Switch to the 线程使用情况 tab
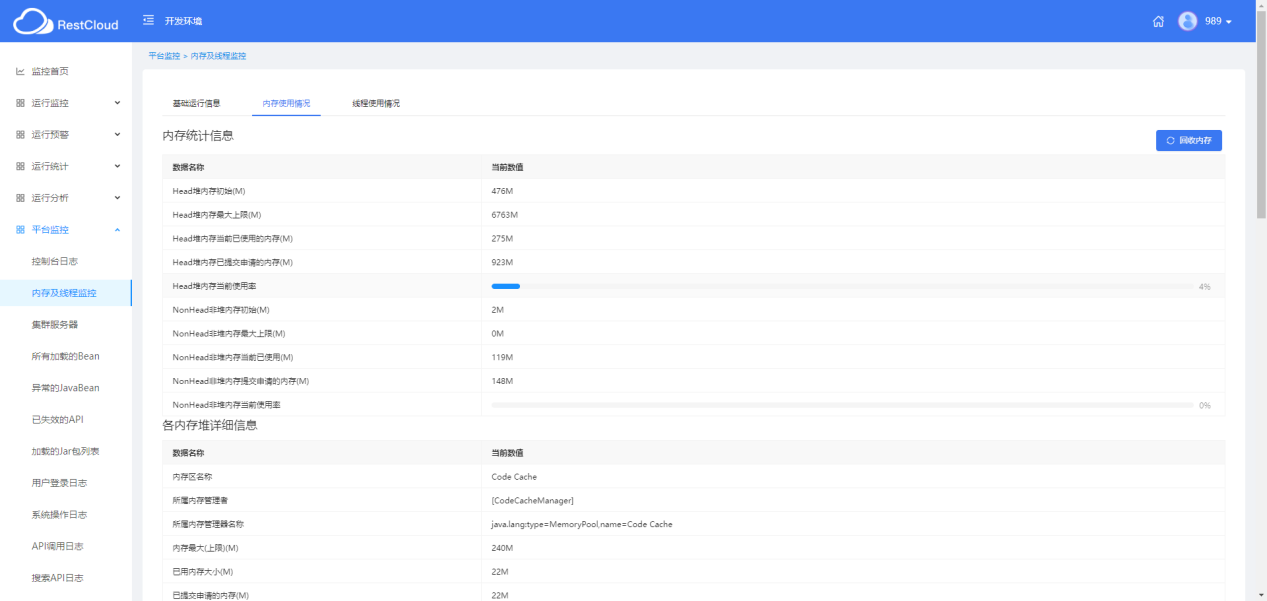The image size is (1267, 601). [x=376, y=103]
